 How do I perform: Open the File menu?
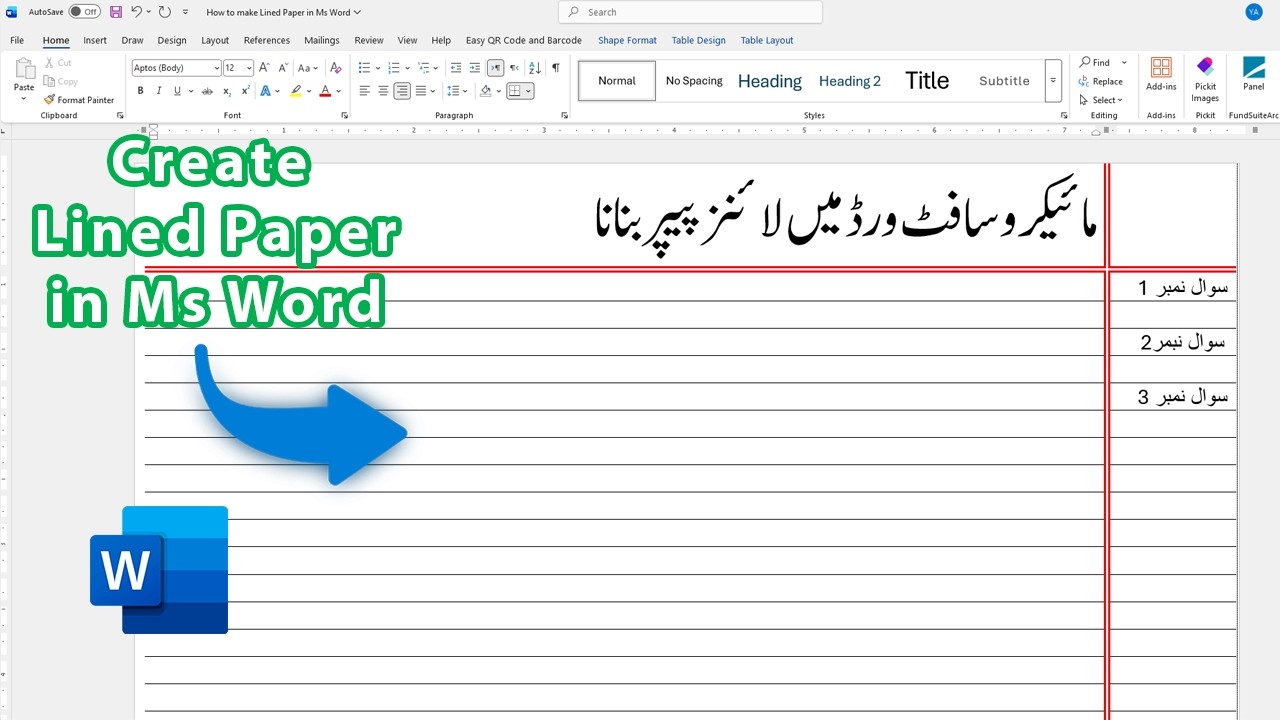click(x=17, y=40)
